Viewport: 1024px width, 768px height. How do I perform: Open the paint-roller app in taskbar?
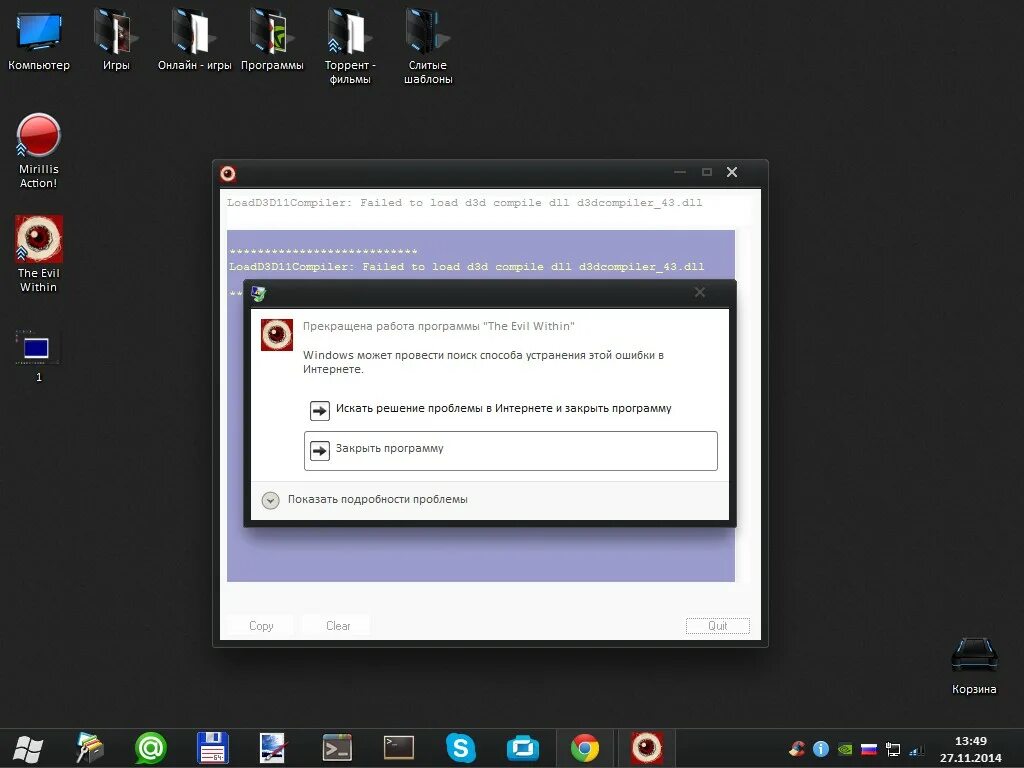[x=89, y=748]
